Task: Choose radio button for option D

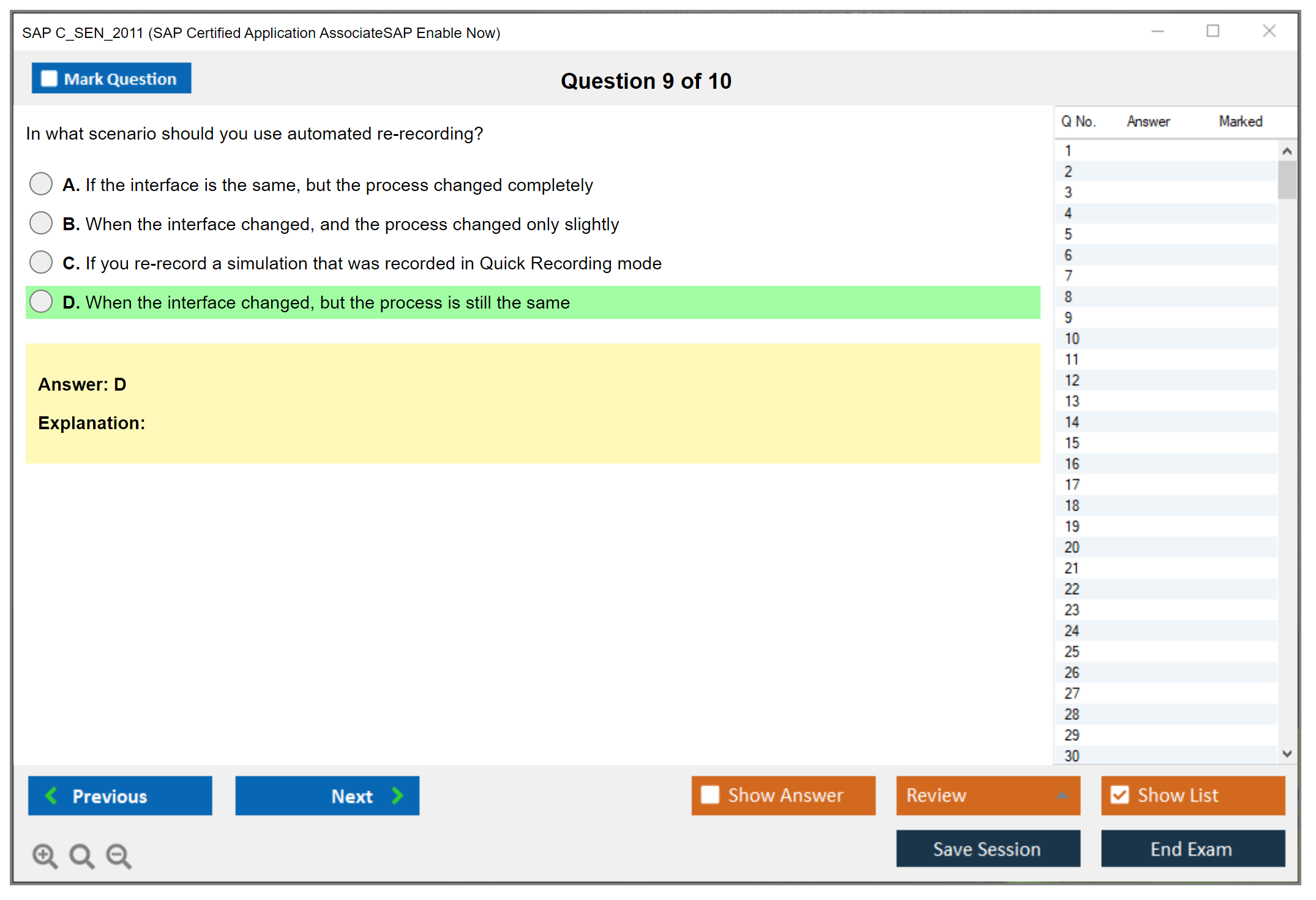Action: [41, 301]
